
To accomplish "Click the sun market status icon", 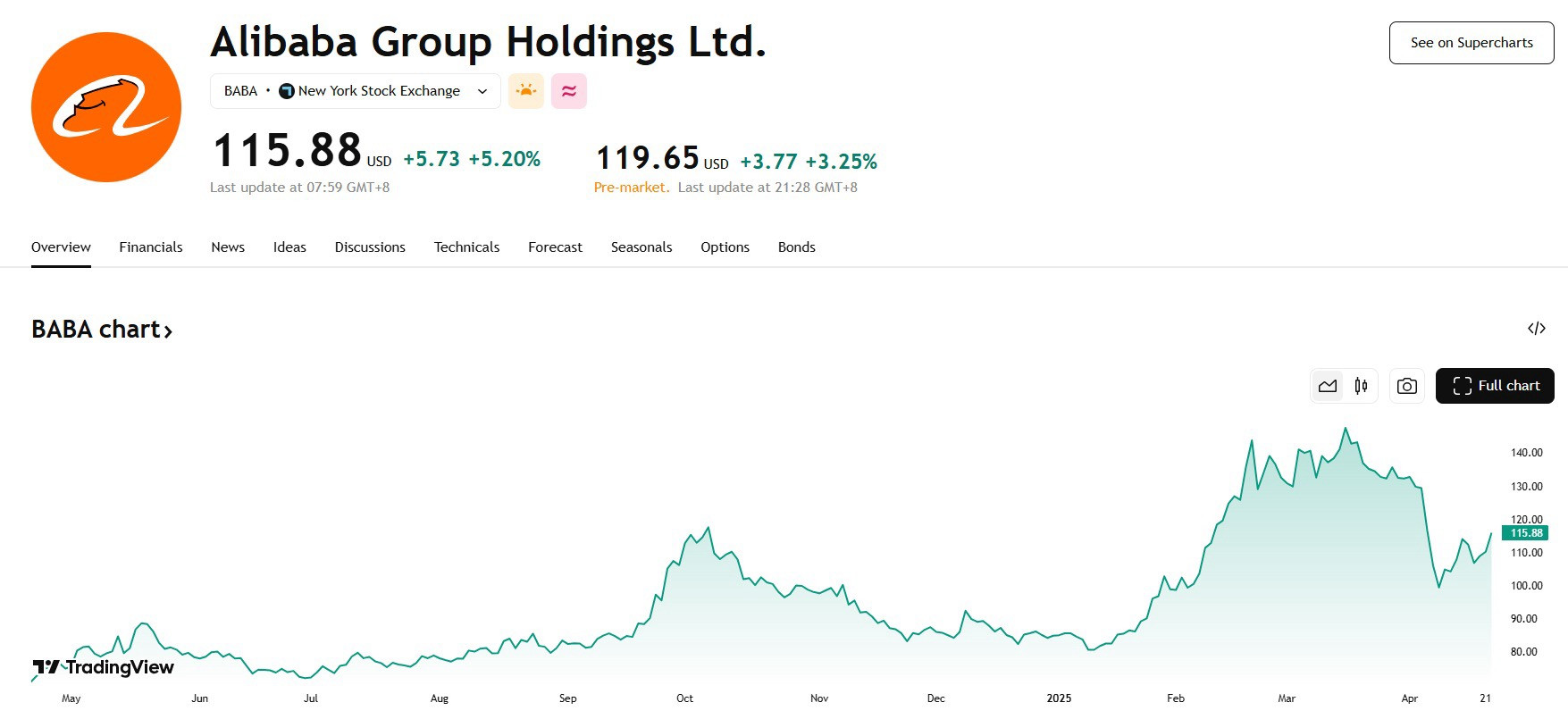I will 526,91.
